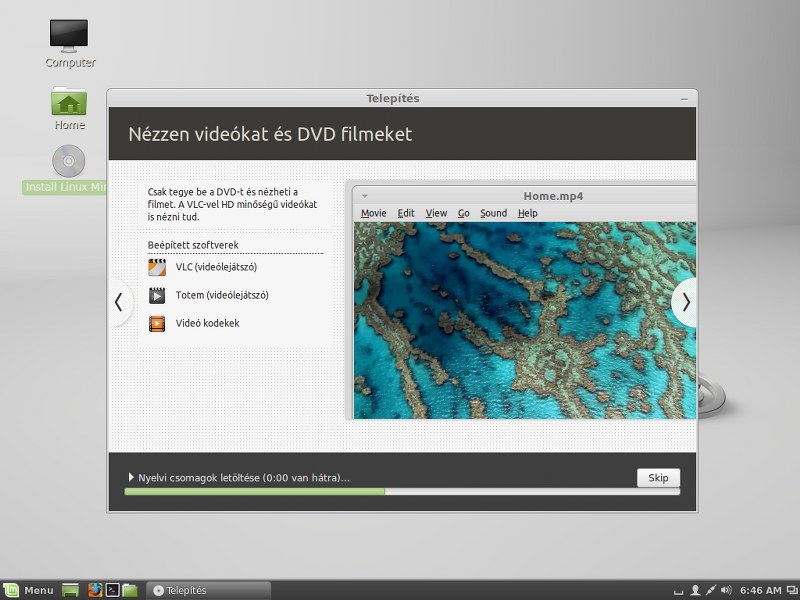Click the Nyelvi csomagok letöltése status text
The width and height of the screenshot is (800, 600).
point(244,478)
